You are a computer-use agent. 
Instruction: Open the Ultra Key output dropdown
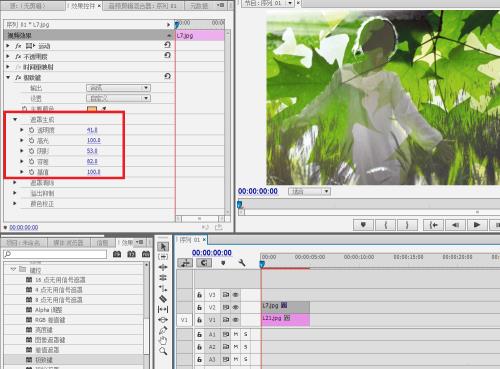tap(118, 88)
